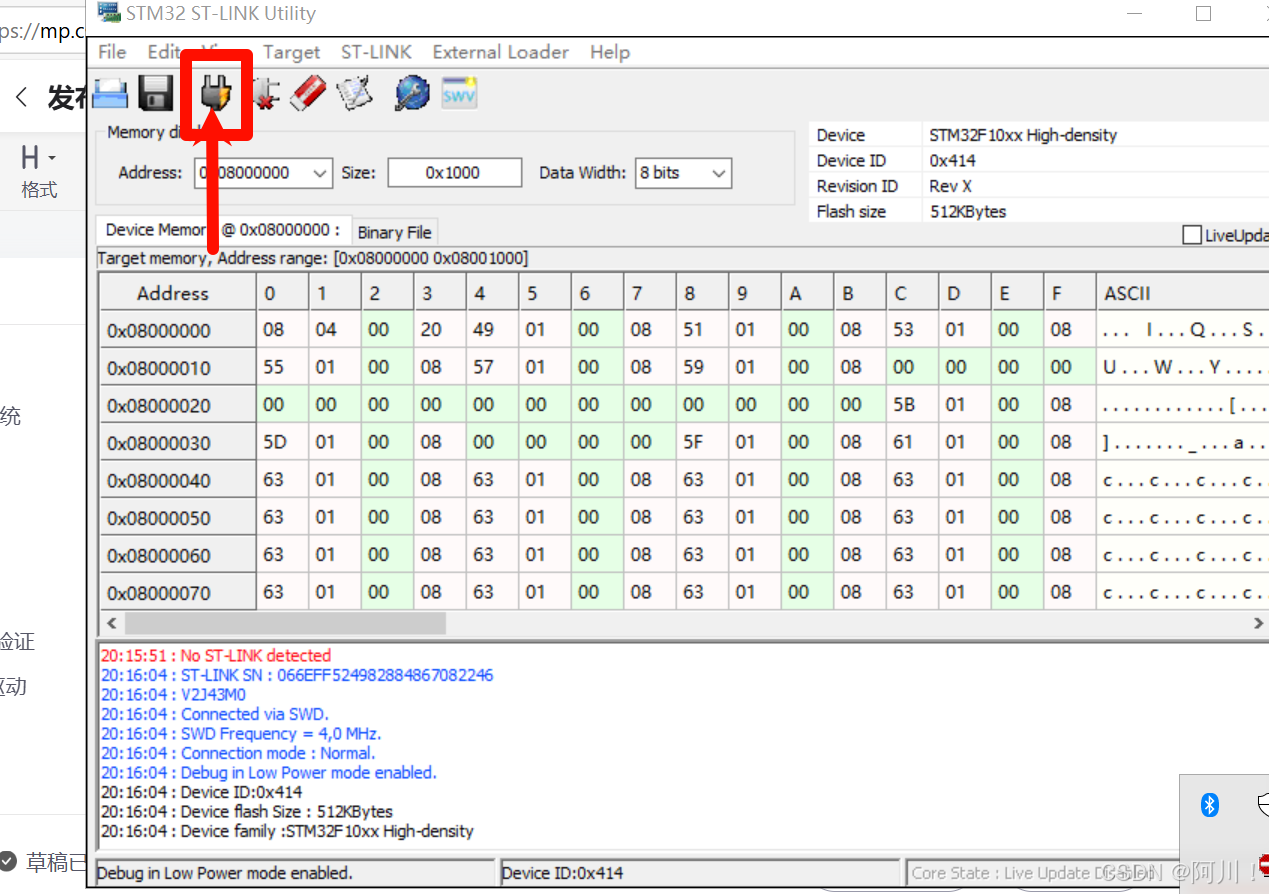Open the Data Width dropdown
Viewport: 1269px width, 894px height.
pos(718,173)
